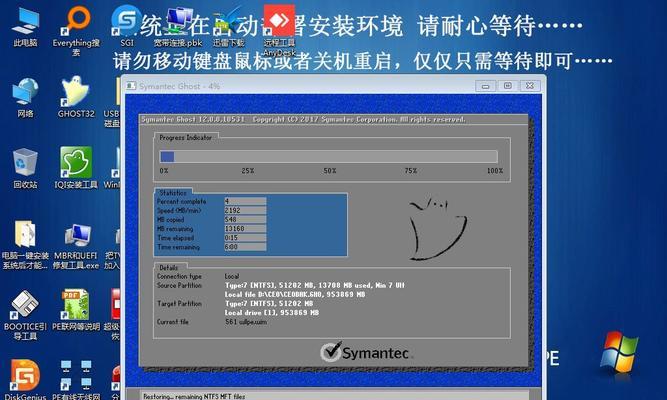Click the Symantec Ghost title bar icon
Image resolution: width=667 pixels, height=400 pixels.
(x=131, y=86)
